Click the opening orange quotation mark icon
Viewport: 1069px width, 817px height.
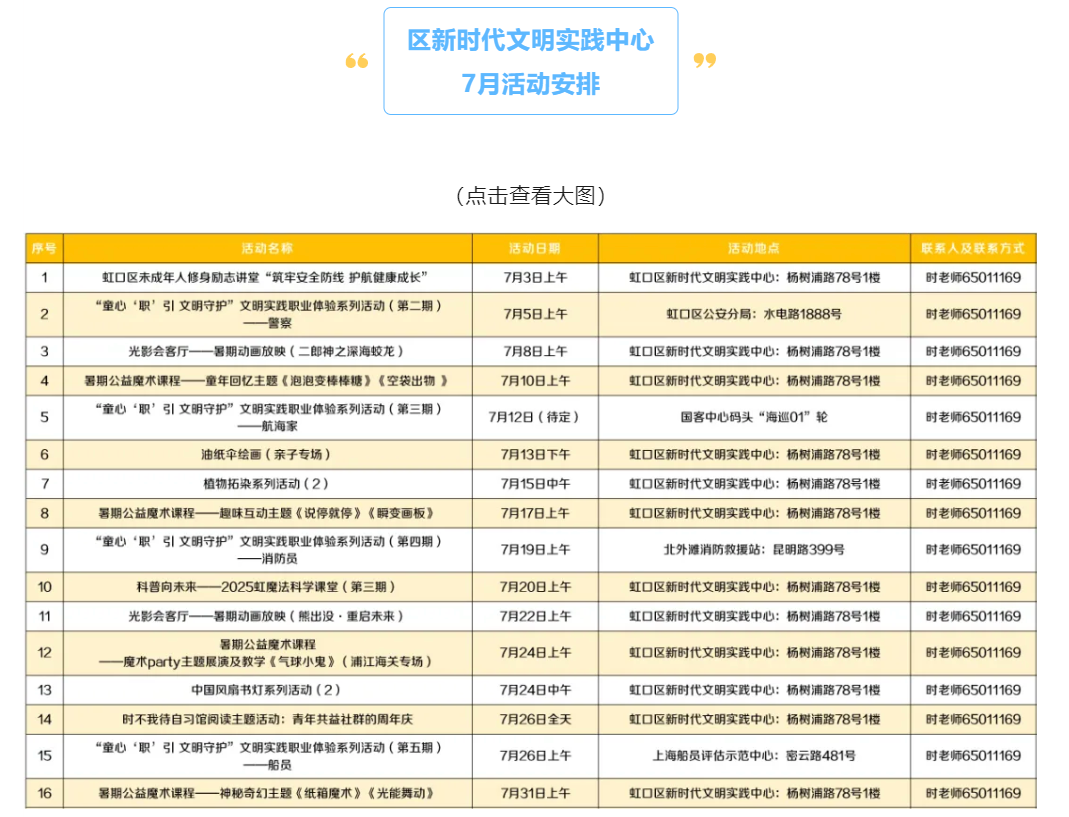[357, 61]
